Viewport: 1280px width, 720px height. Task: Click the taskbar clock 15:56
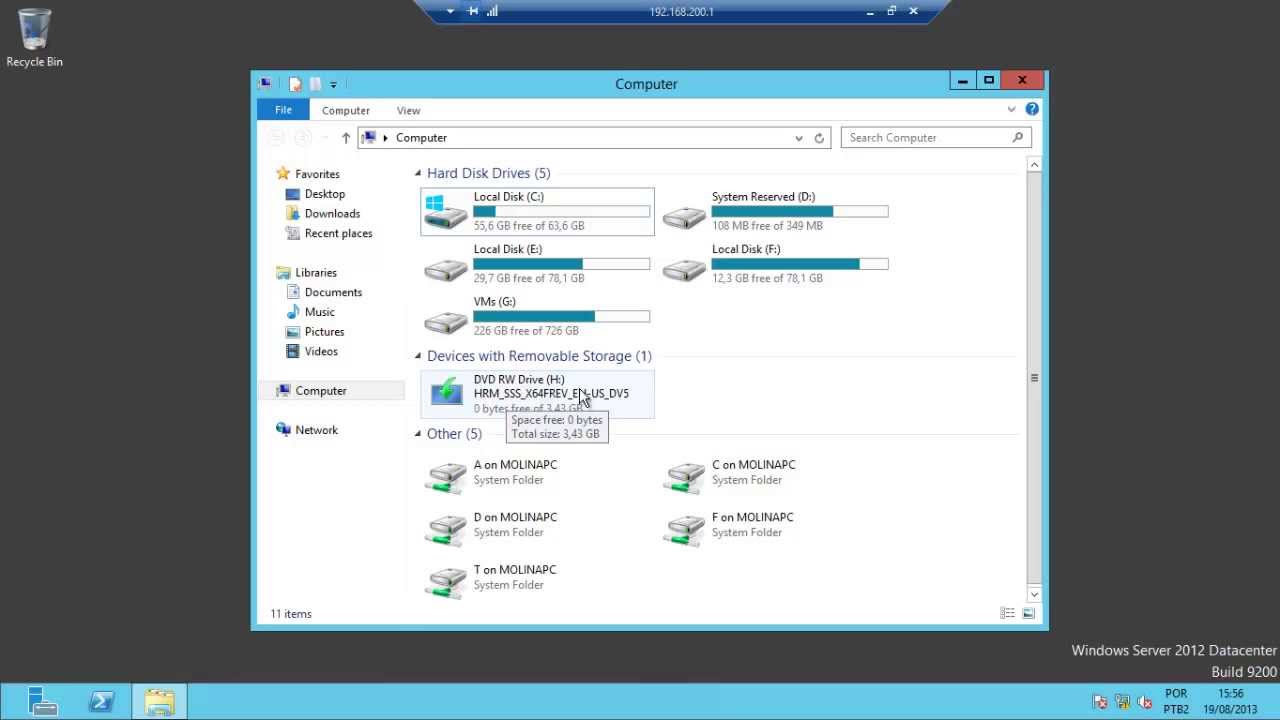tap(1231, 694)
